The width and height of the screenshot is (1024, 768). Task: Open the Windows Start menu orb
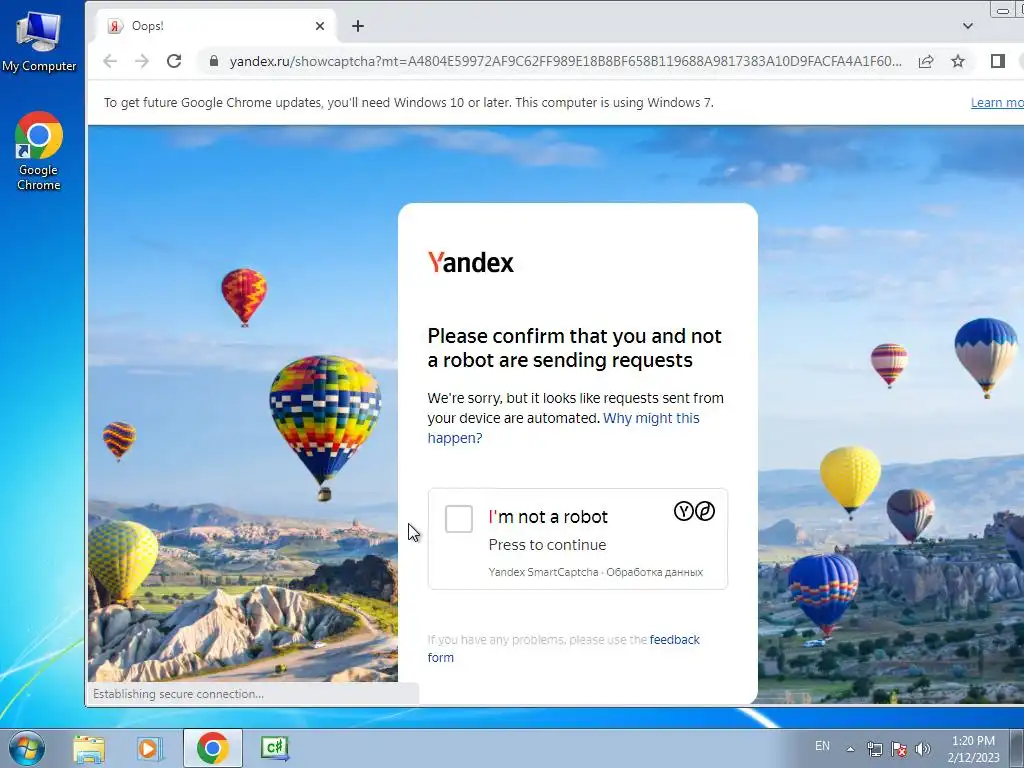tap(27, 748)
